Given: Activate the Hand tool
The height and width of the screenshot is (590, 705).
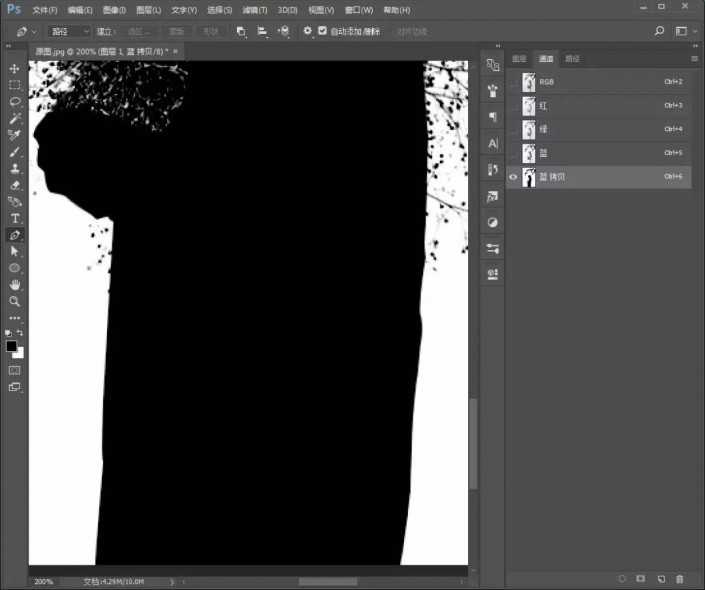Looking at the screenshot, I should coord(15,284).
